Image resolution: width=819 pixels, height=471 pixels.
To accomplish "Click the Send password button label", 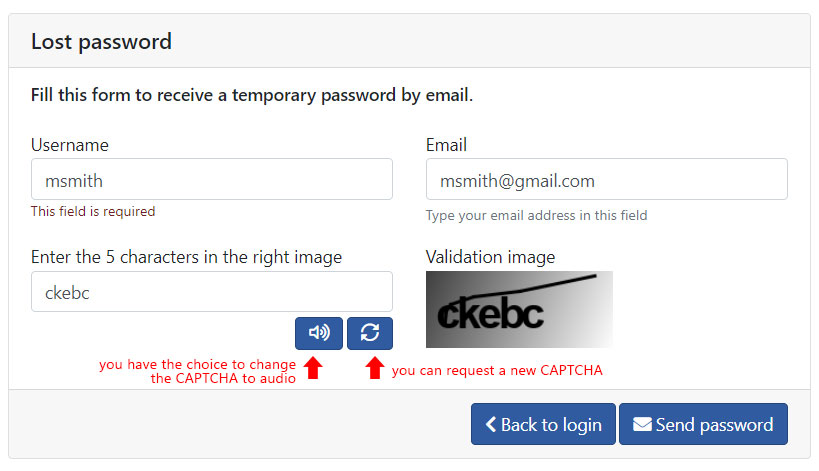I will tap(714, 425).
